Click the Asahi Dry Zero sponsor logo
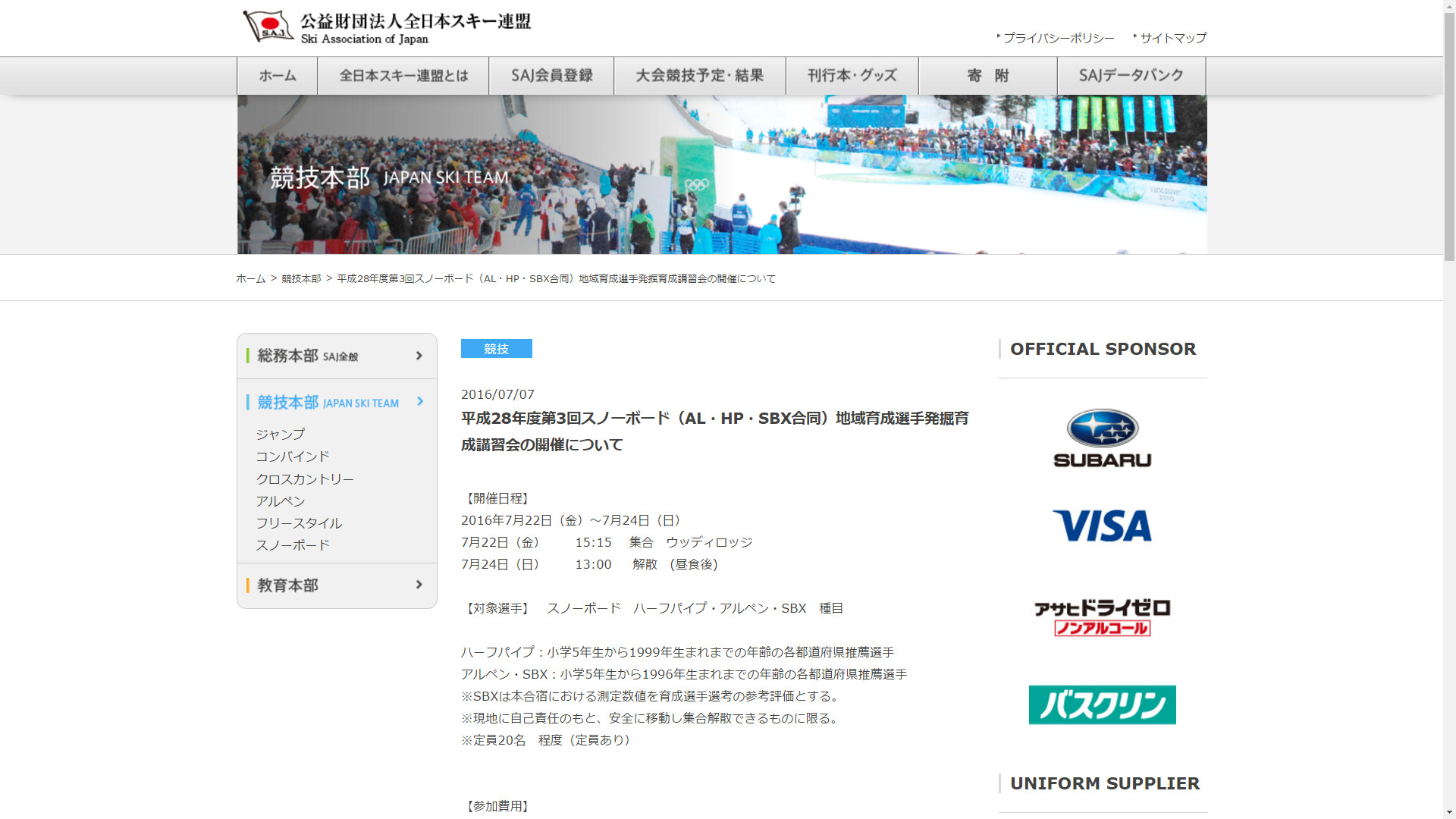 [x=1102, y=617]
